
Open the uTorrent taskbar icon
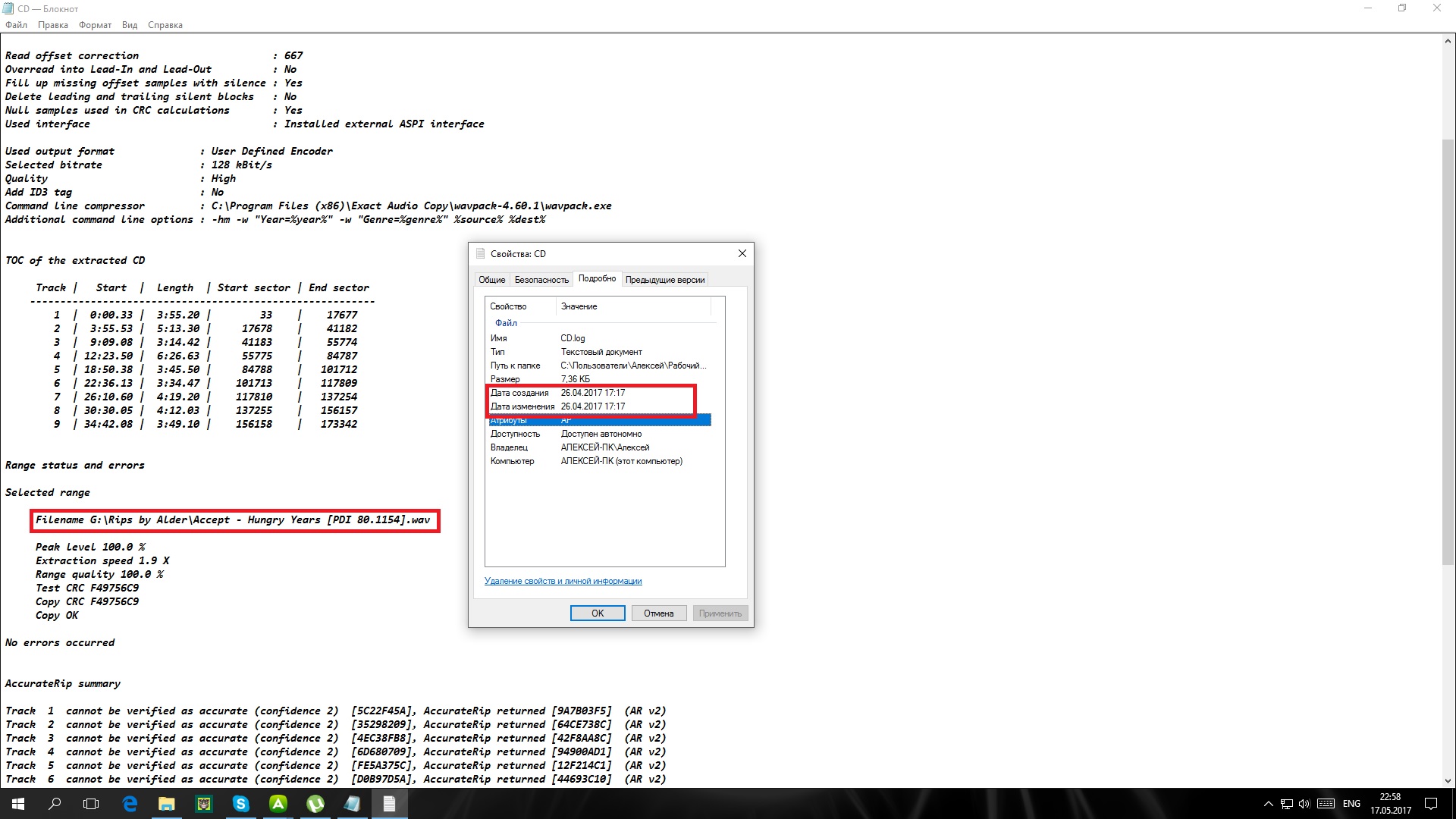tap(315, 804)
